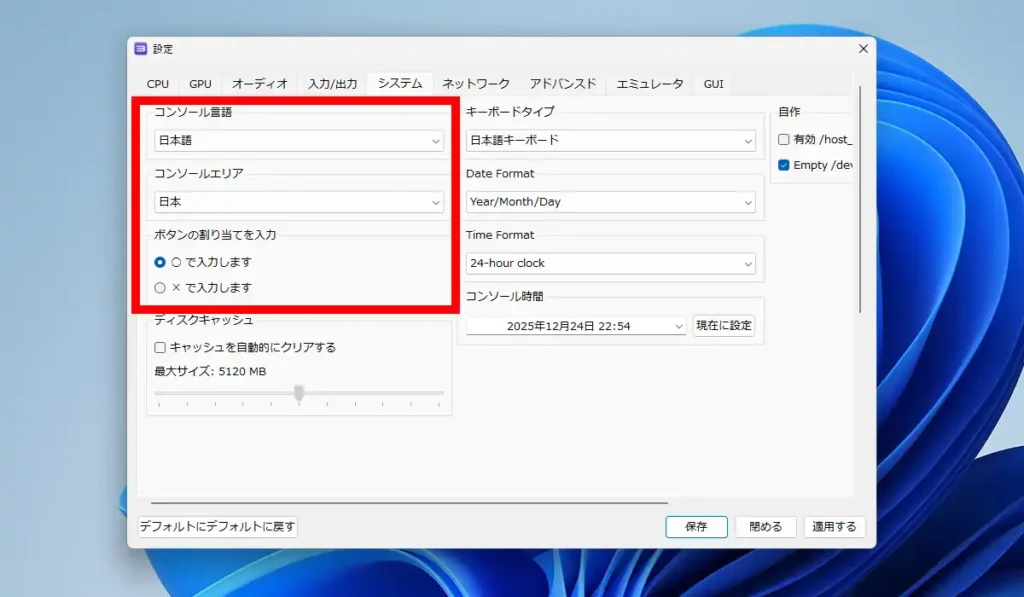Switch to the GPU tab
This screenshot has height=597, width=1024.
[x=200, y=84]
